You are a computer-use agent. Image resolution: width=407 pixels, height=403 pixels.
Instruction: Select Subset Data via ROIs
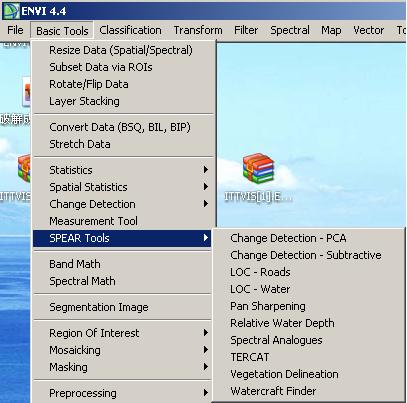122,67
